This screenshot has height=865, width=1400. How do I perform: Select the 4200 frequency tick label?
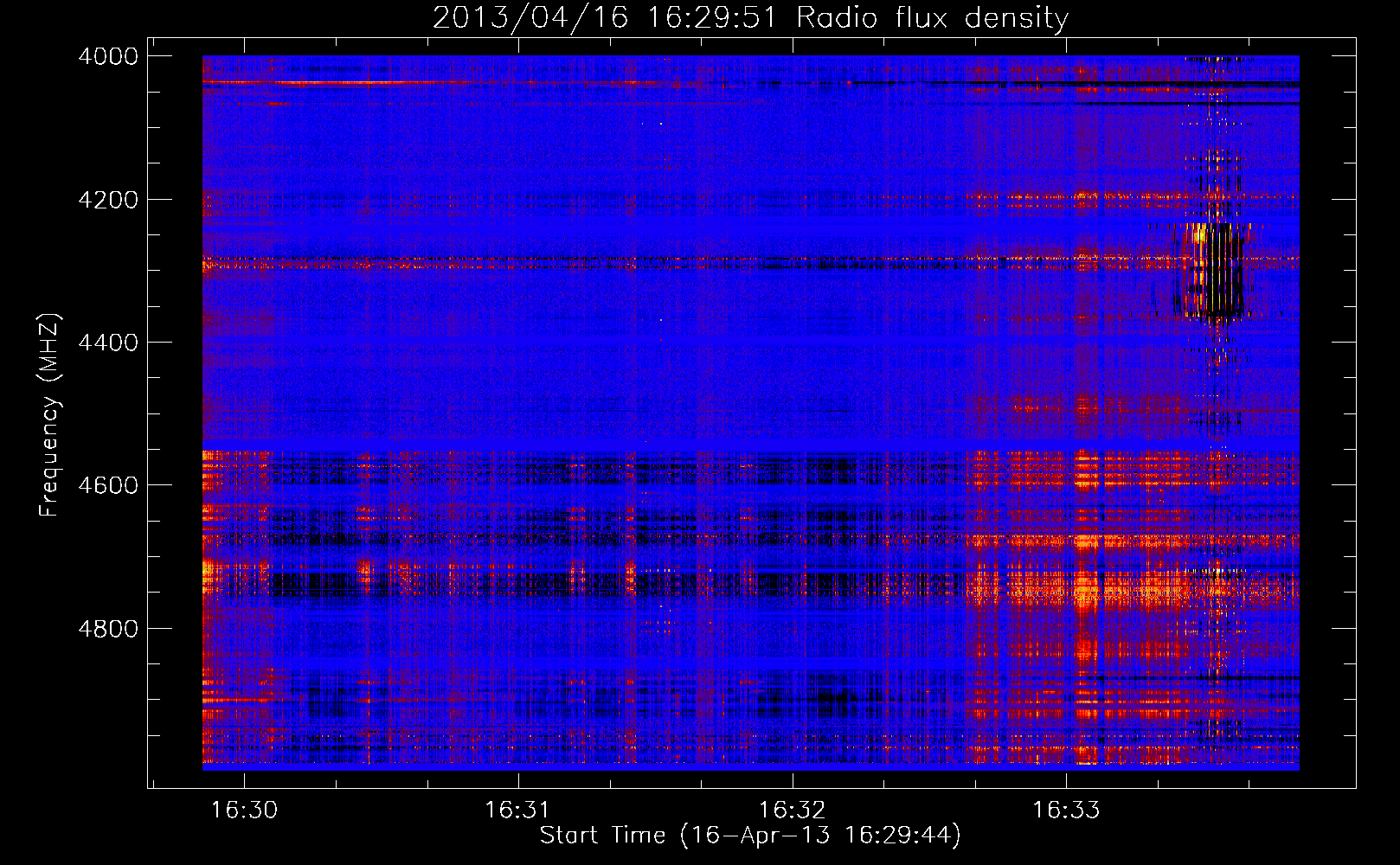[108, 200]
